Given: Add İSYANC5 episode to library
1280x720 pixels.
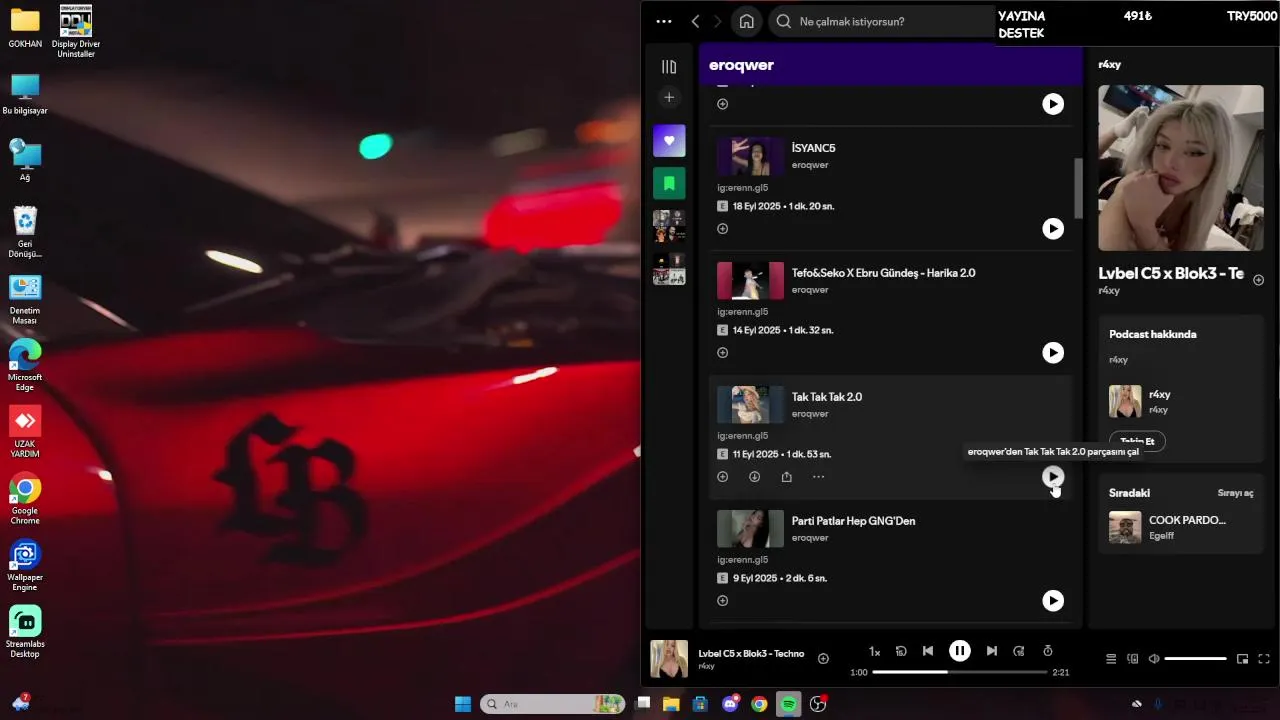Looking at the screenshot, I should [x=723, y=229].
